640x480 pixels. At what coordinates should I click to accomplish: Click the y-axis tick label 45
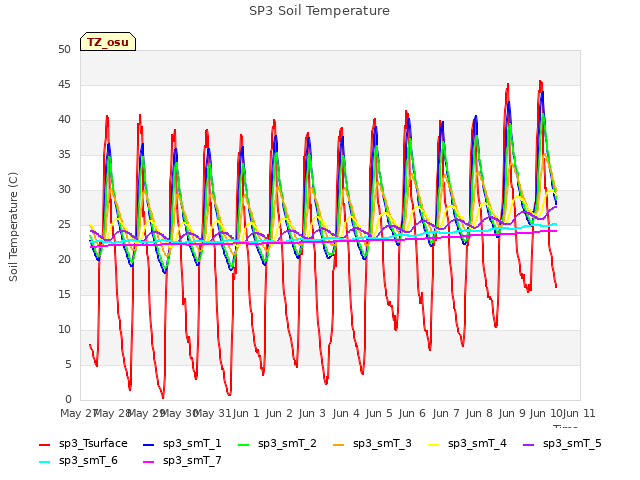pyautogui.click(x=64, y=84)
